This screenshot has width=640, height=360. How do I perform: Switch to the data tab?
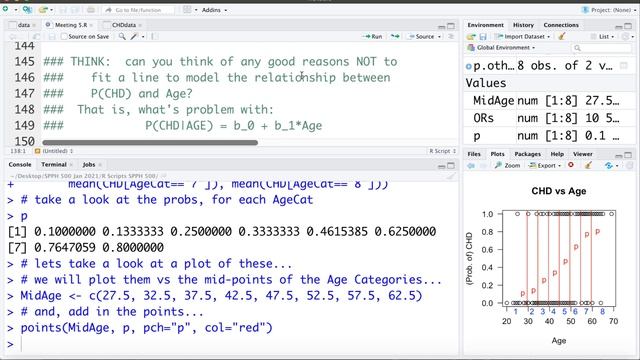pyautogui.click(x=24, y=25)
